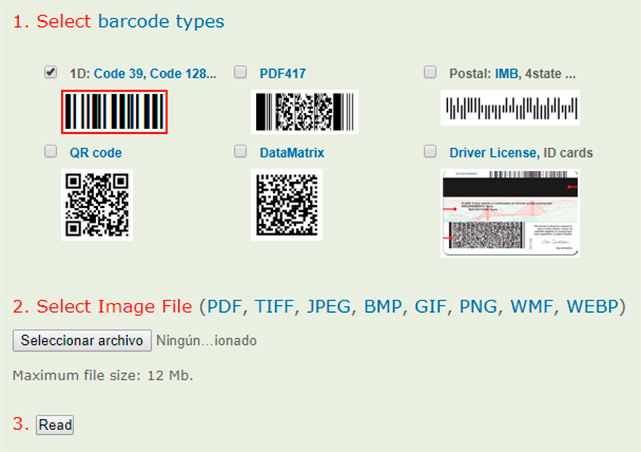Enable the PDF417 checkbox
The height and width of the screenshot is (452, 641).
[240, 72]
